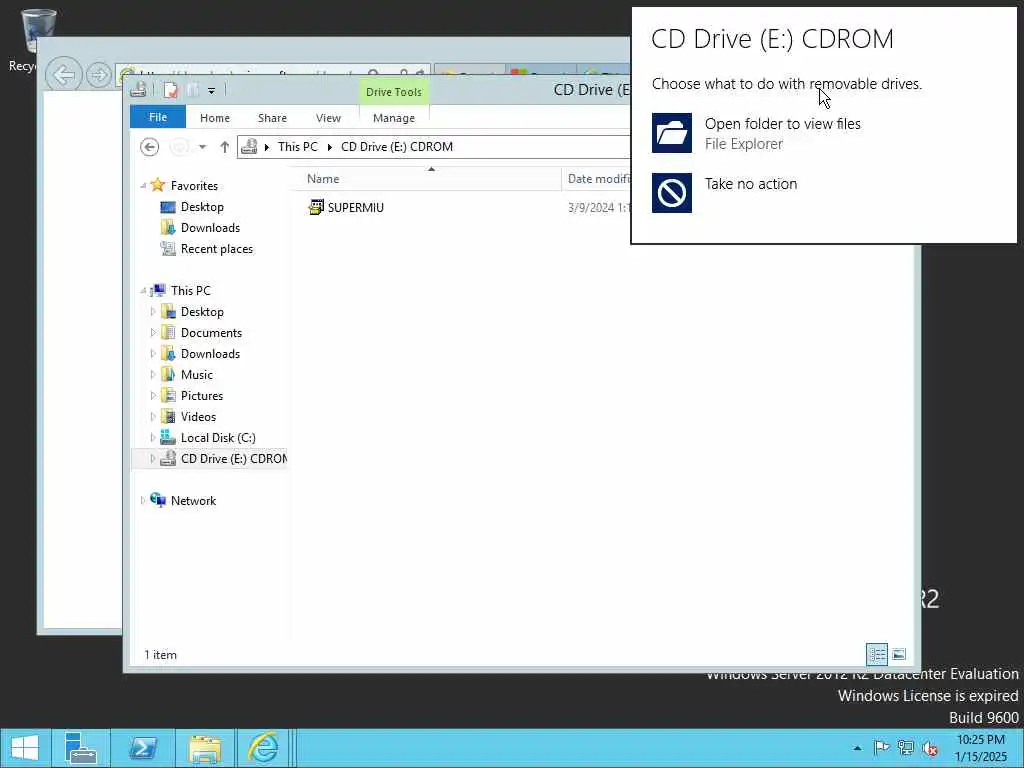Switch to the Share ribbon tab
Viewport: 1024px width, 768px height.
tap(272, 118)
